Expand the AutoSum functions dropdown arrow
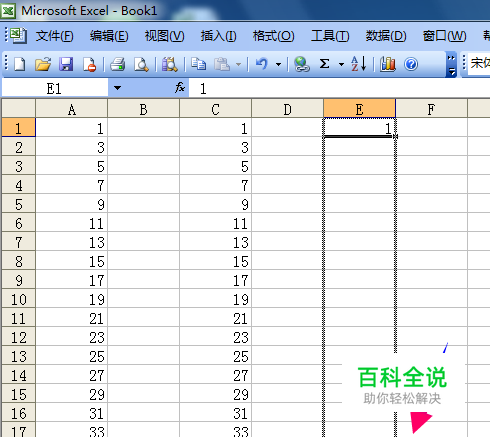This screenshot has height=437, width=490. 341,64
